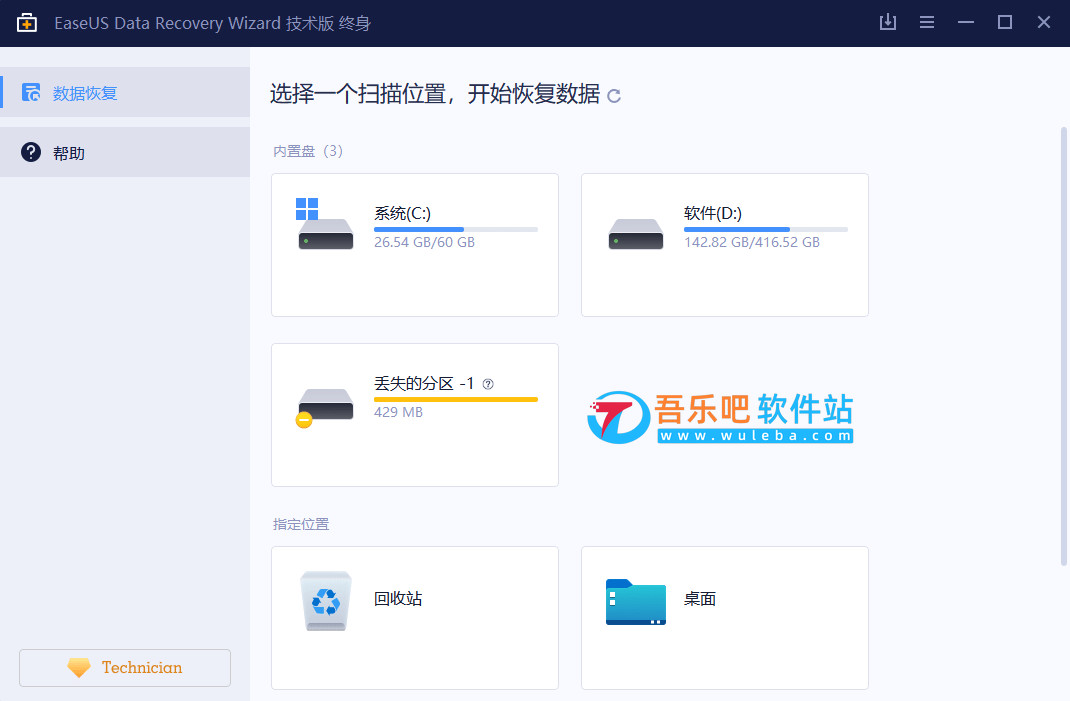Open the 帮助 sidebar item
This screenshot has height=701, width=1070.
(x=125, y=152)
